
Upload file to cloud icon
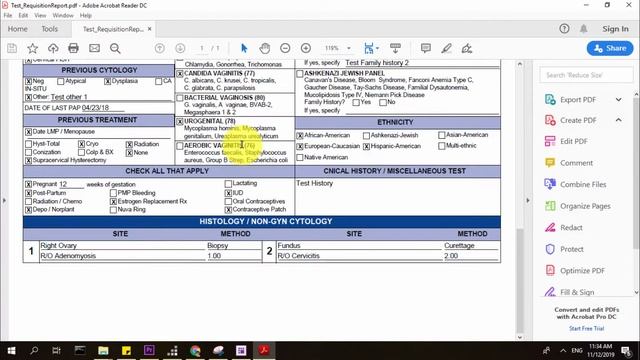click(53, 48)
